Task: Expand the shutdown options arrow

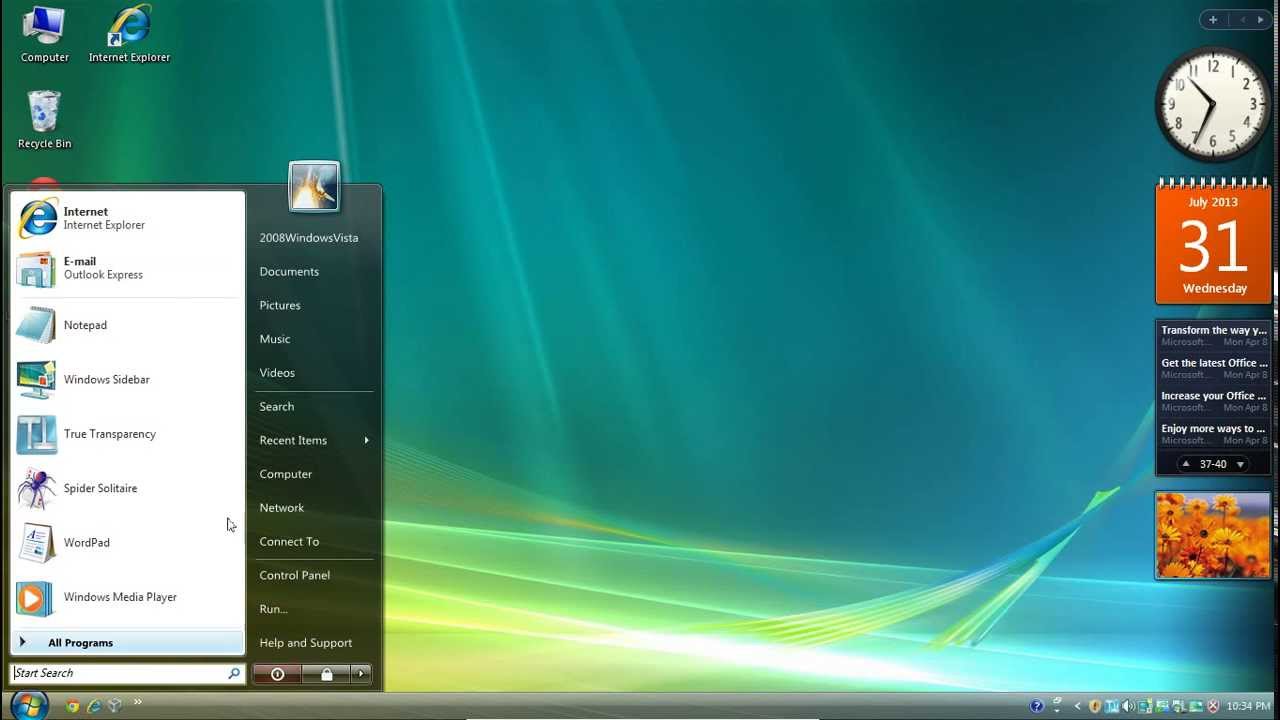Action: pyautogui.click(x=361, y=674)
